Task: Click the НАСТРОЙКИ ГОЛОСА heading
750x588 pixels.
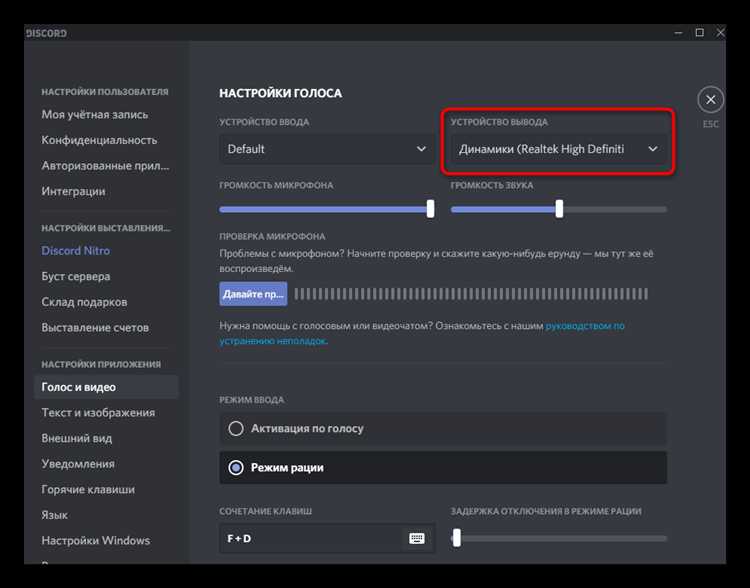Action: pyautogui.click(x=280, y=93)
